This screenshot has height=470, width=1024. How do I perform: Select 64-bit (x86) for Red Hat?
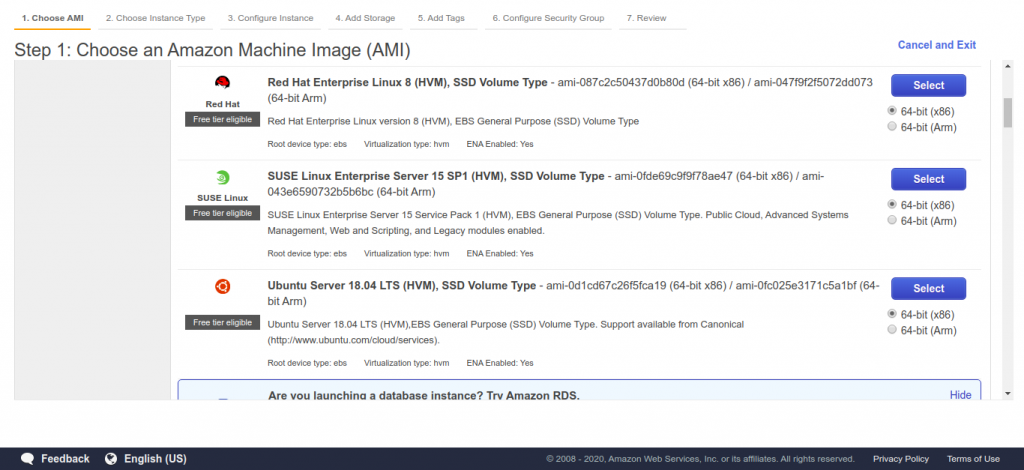(892, 111)
